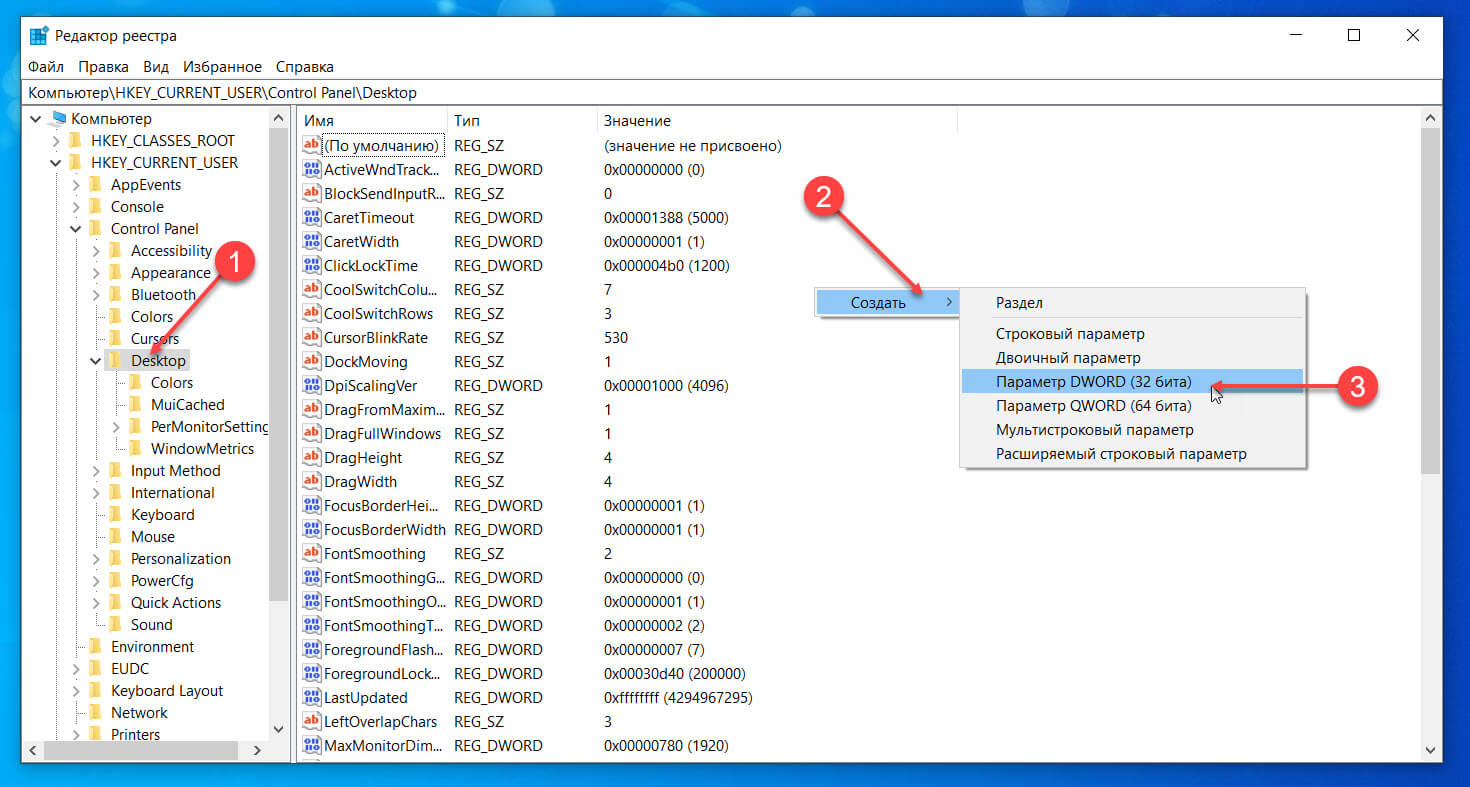Click the Network folder icon
Screen dimensions: 1470x787
click(x=95, y=713)
